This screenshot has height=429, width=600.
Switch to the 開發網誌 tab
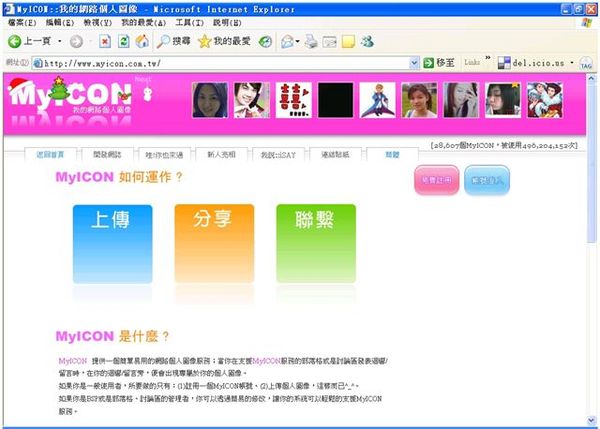click(107, 155)
